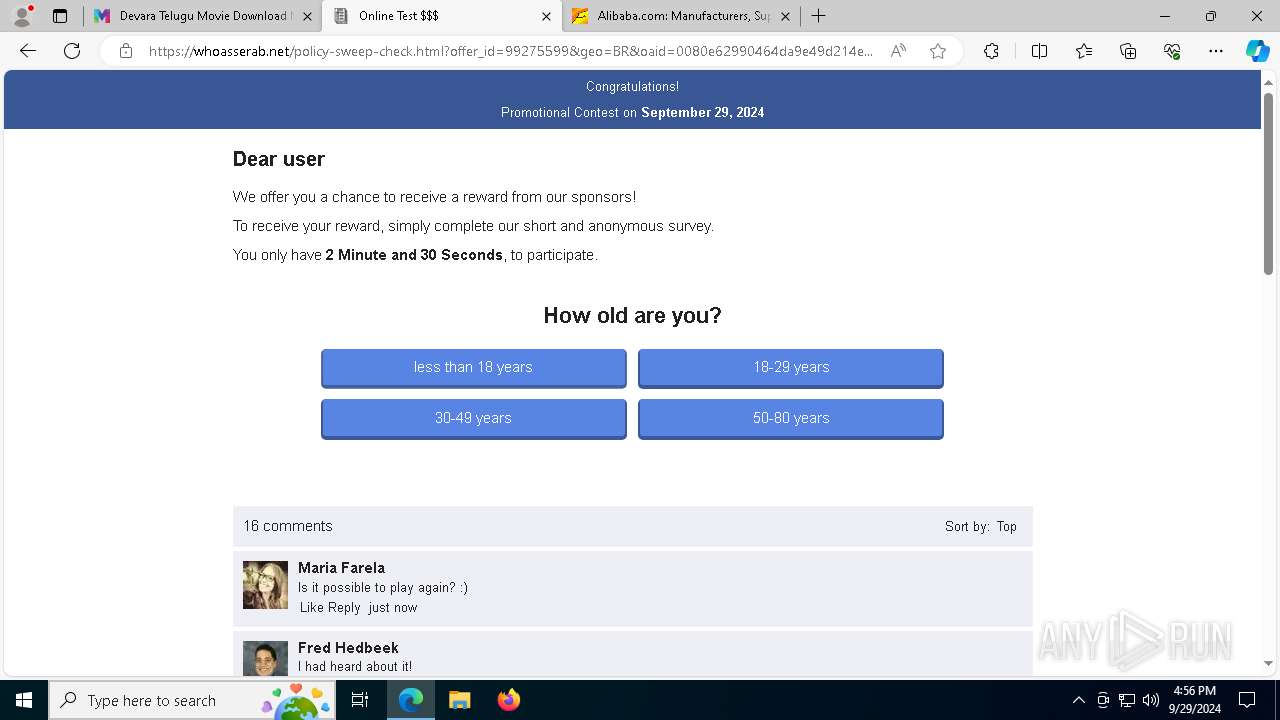Open the browser profile icon
The height and width of the screenshot is (720, 1280).
click(x=22, y=16)
